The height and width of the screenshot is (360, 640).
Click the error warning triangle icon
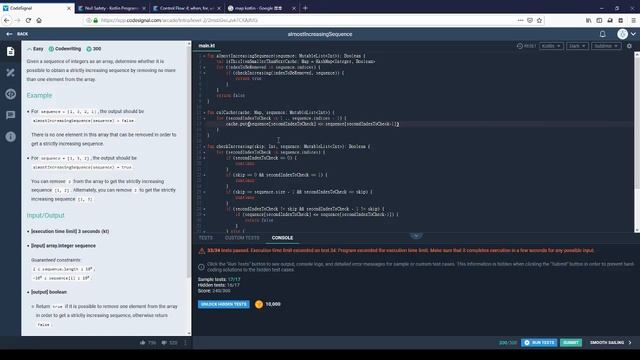202,251
